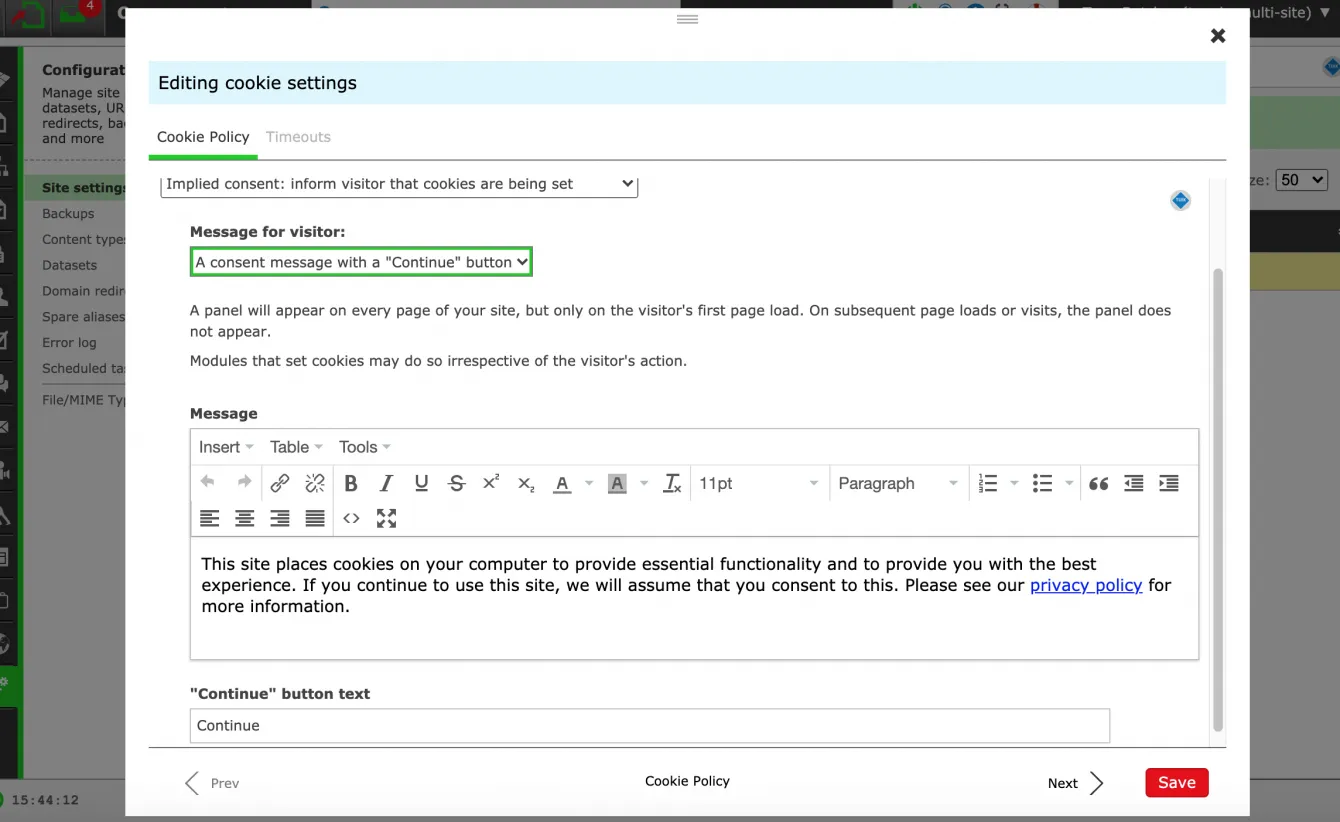The width and height of the screenshot is (1340, 822).
Task: Switch to the Timeouts tab
Action: pyautogui.click(x=298, y=137)
